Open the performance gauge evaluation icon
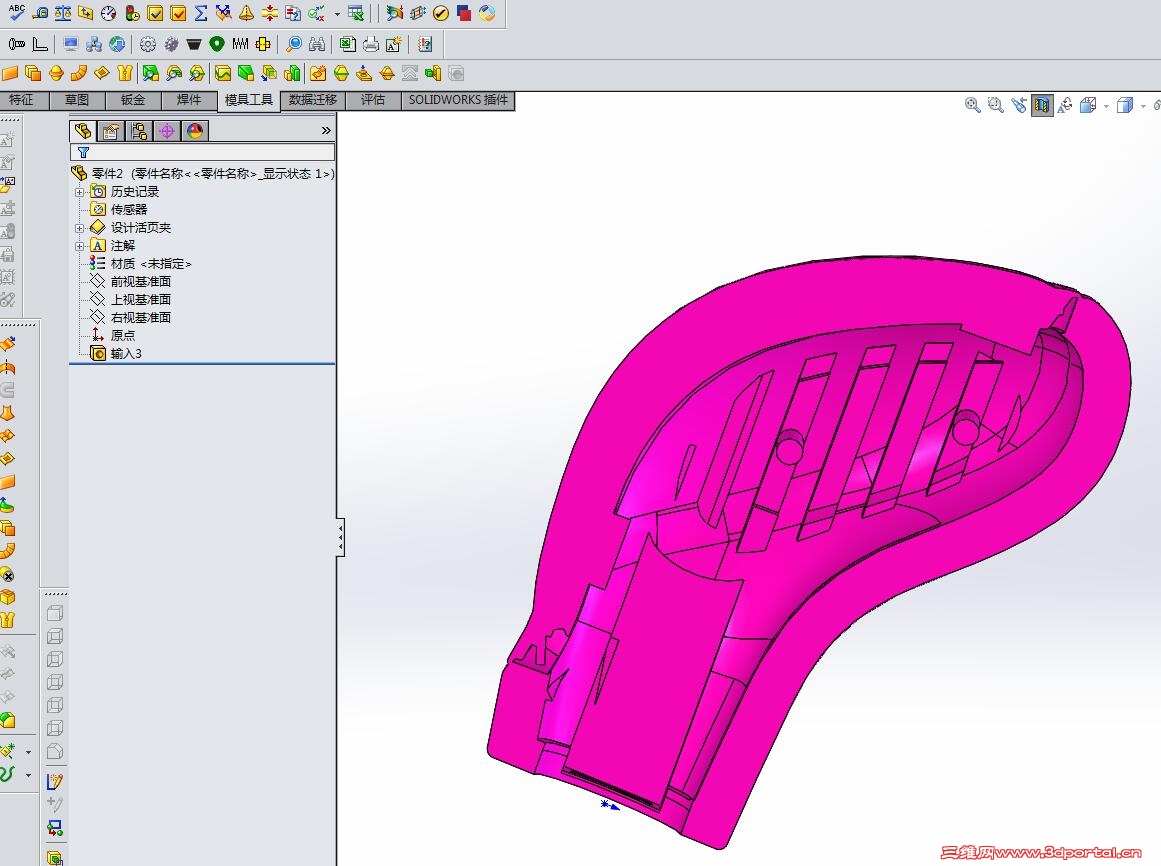The image size is (1161, 866). click(109, 13)
